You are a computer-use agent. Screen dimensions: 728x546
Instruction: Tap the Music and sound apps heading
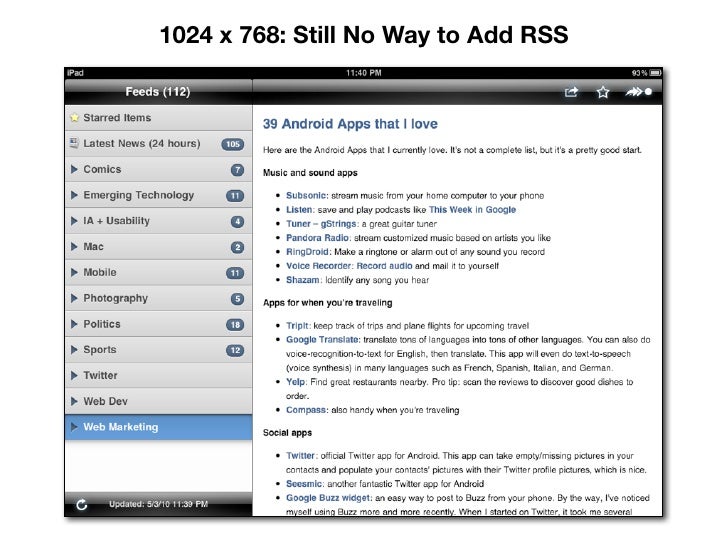pyautogui.click(x=310, y=173)
